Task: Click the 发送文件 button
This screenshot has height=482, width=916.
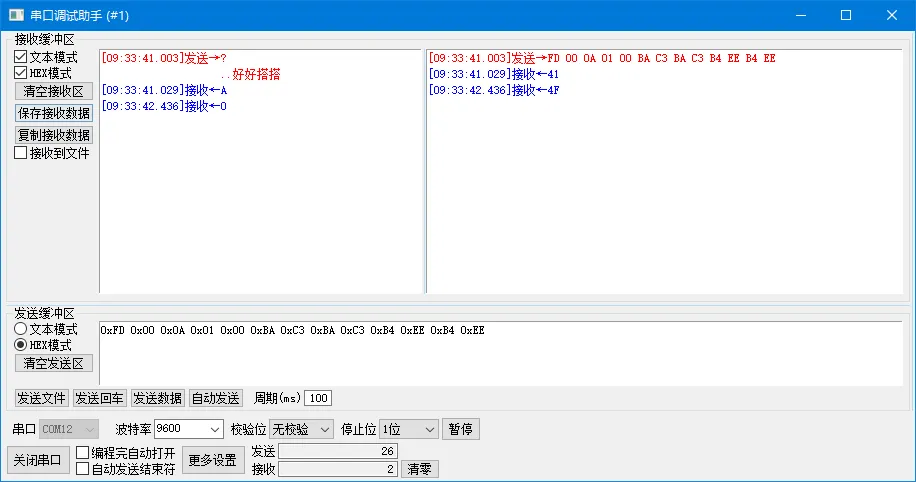Action: [41, 398]
